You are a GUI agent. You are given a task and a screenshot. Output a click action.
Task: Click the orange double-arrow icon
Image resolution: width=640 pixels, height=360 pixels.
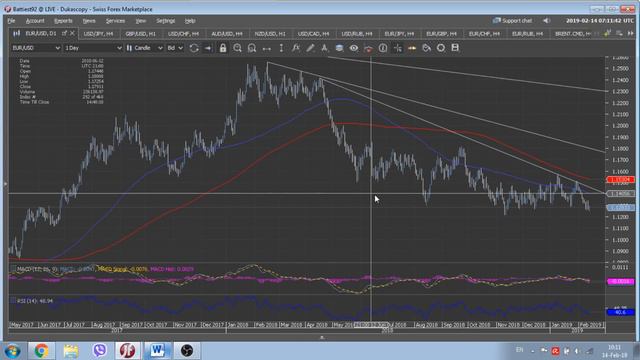coord(412,48)
